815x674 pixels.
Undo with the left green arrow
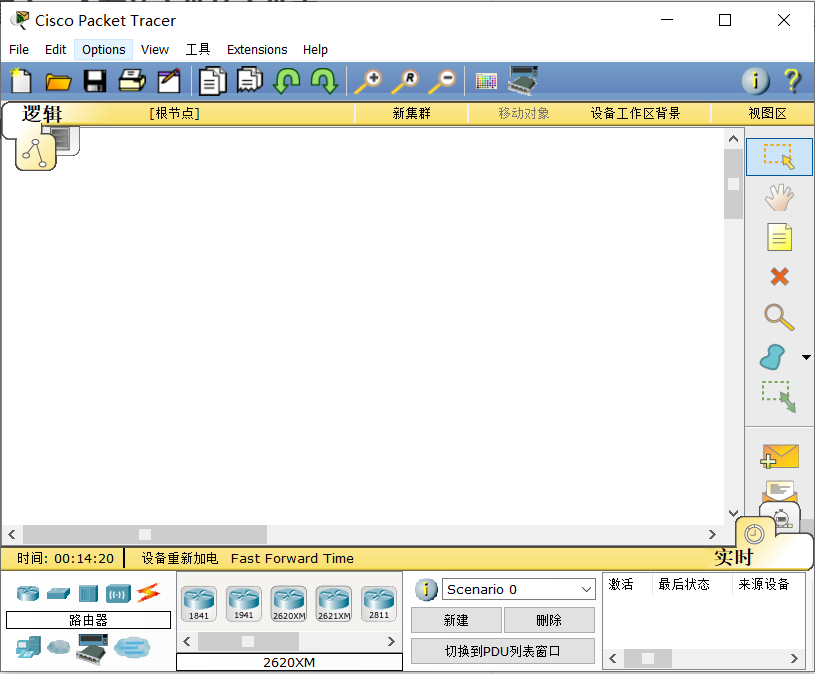click(286, 81)
